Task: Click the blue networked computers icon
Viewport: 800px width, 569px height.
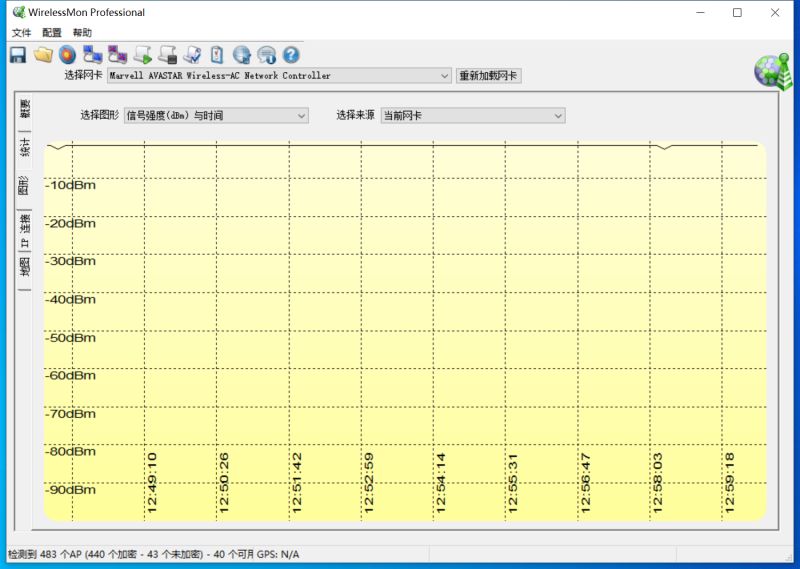Action: [93, 55]
